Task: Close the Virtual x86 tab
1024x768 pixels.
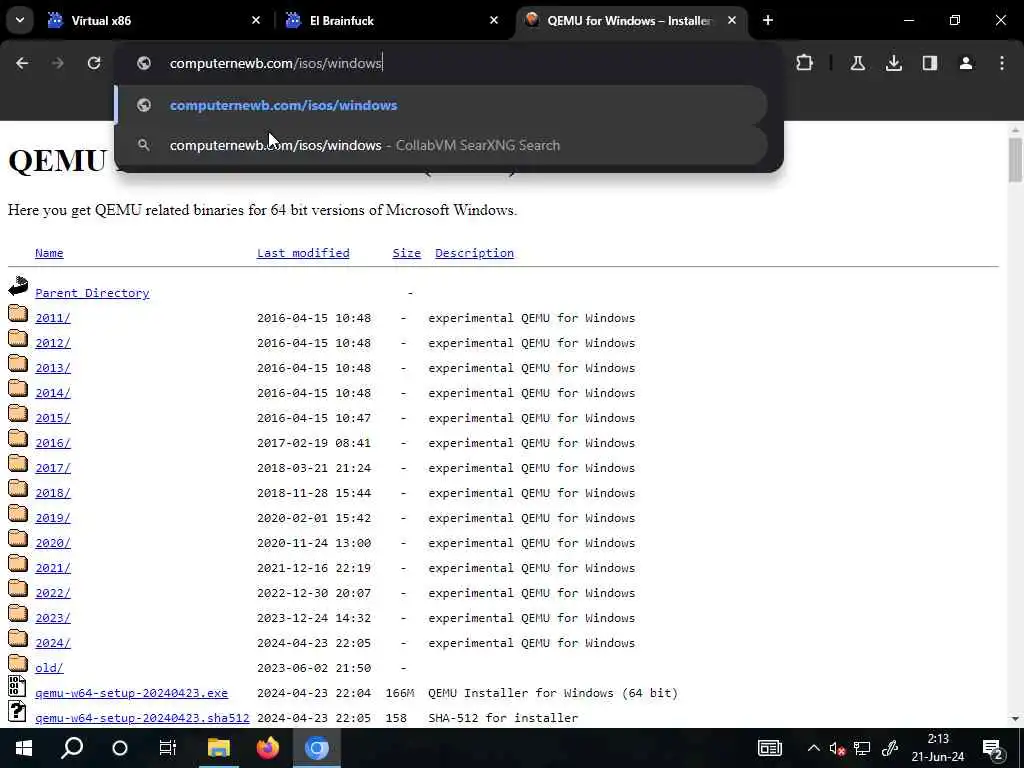Action: tap(256, 20)
